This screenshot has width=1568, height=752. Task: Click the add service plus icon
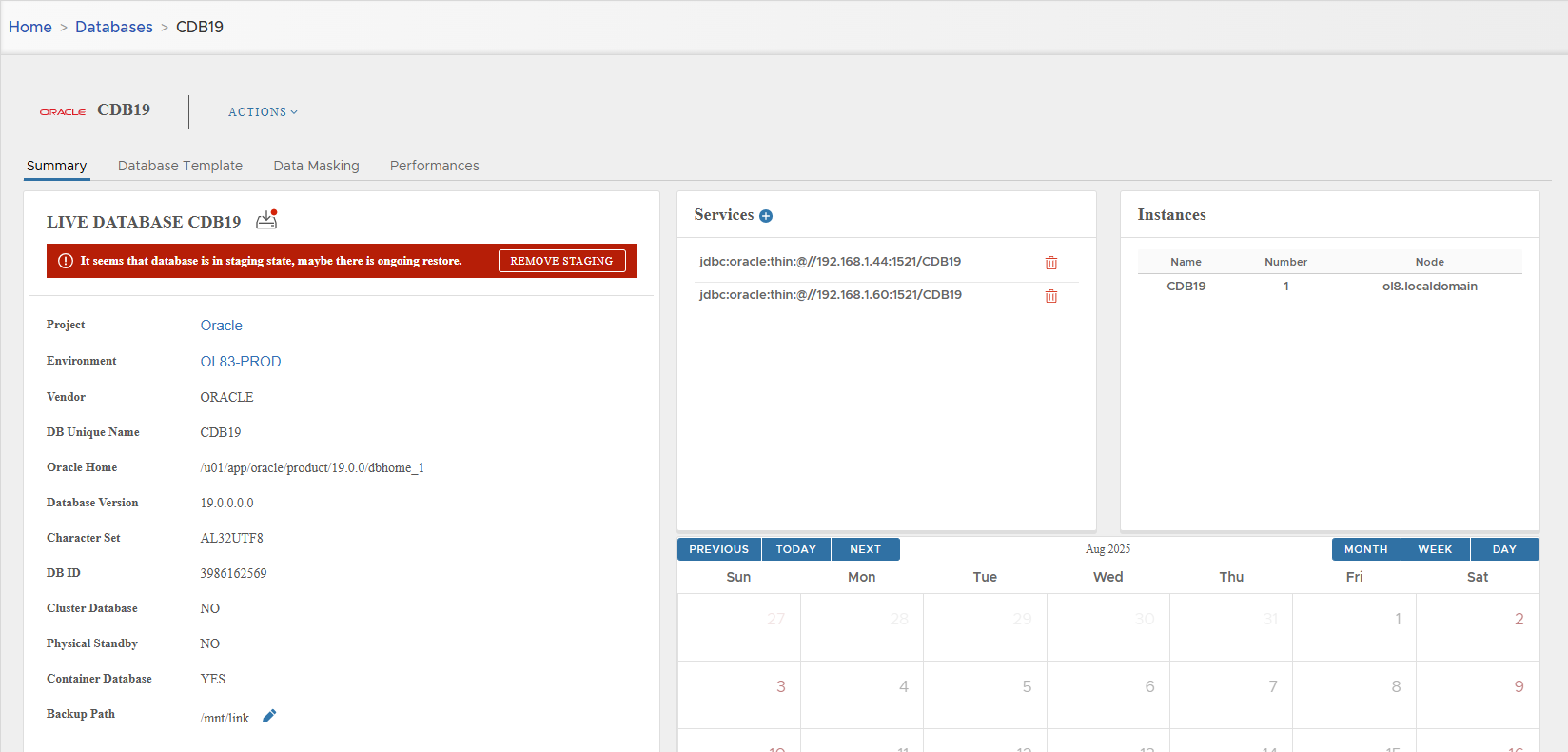pyautogui.click(x=766, y=216)
